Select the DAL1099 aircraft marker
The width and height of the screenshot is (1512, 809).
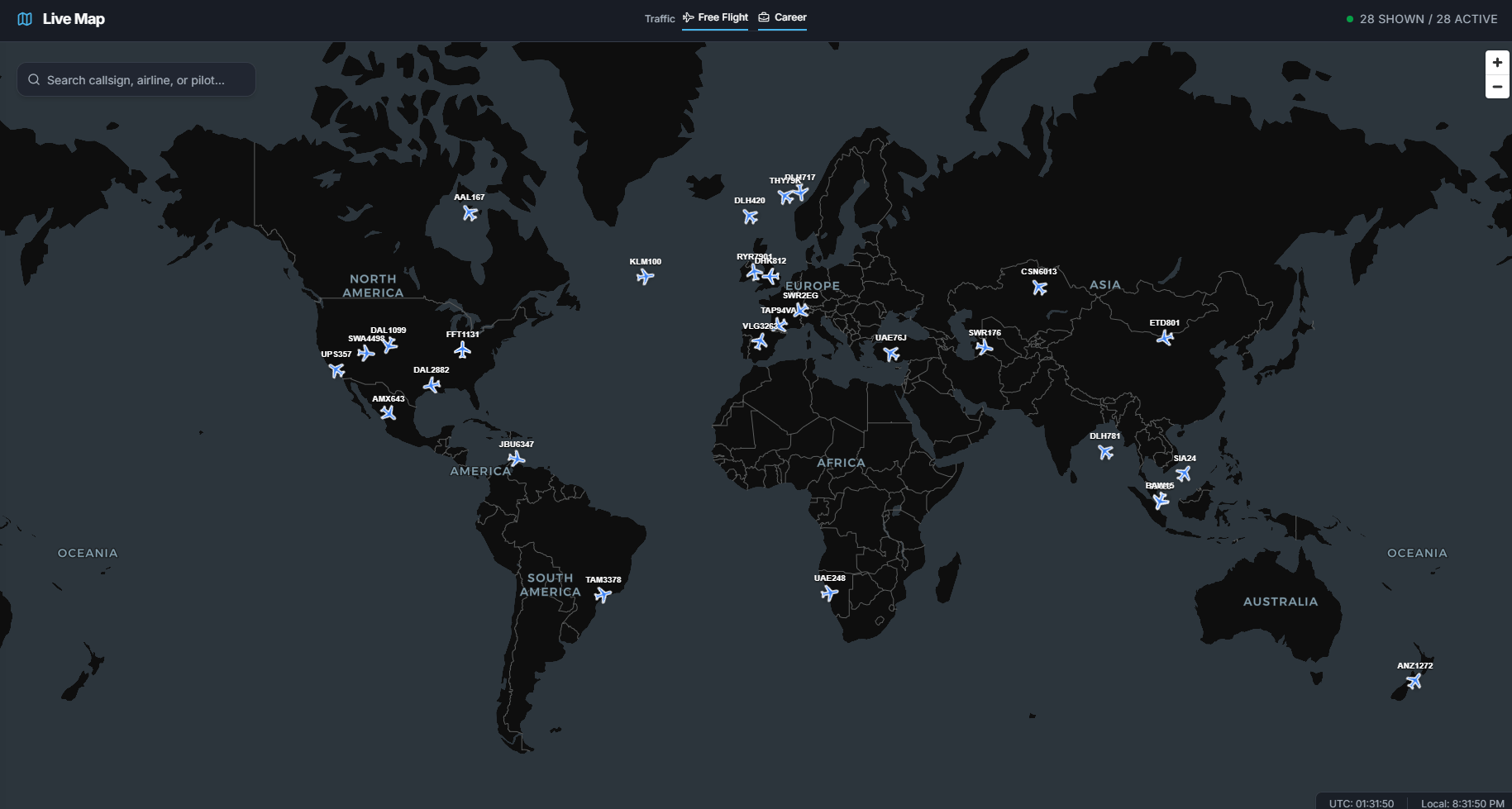pyautogui.click(x=390, y=345)
